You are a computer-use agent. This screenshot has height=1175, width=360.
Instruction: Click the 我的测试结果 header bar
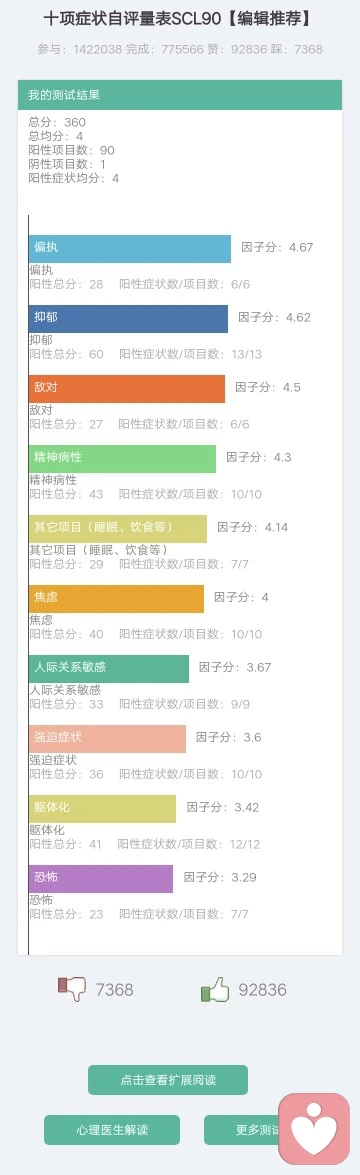tap(180, 95)
